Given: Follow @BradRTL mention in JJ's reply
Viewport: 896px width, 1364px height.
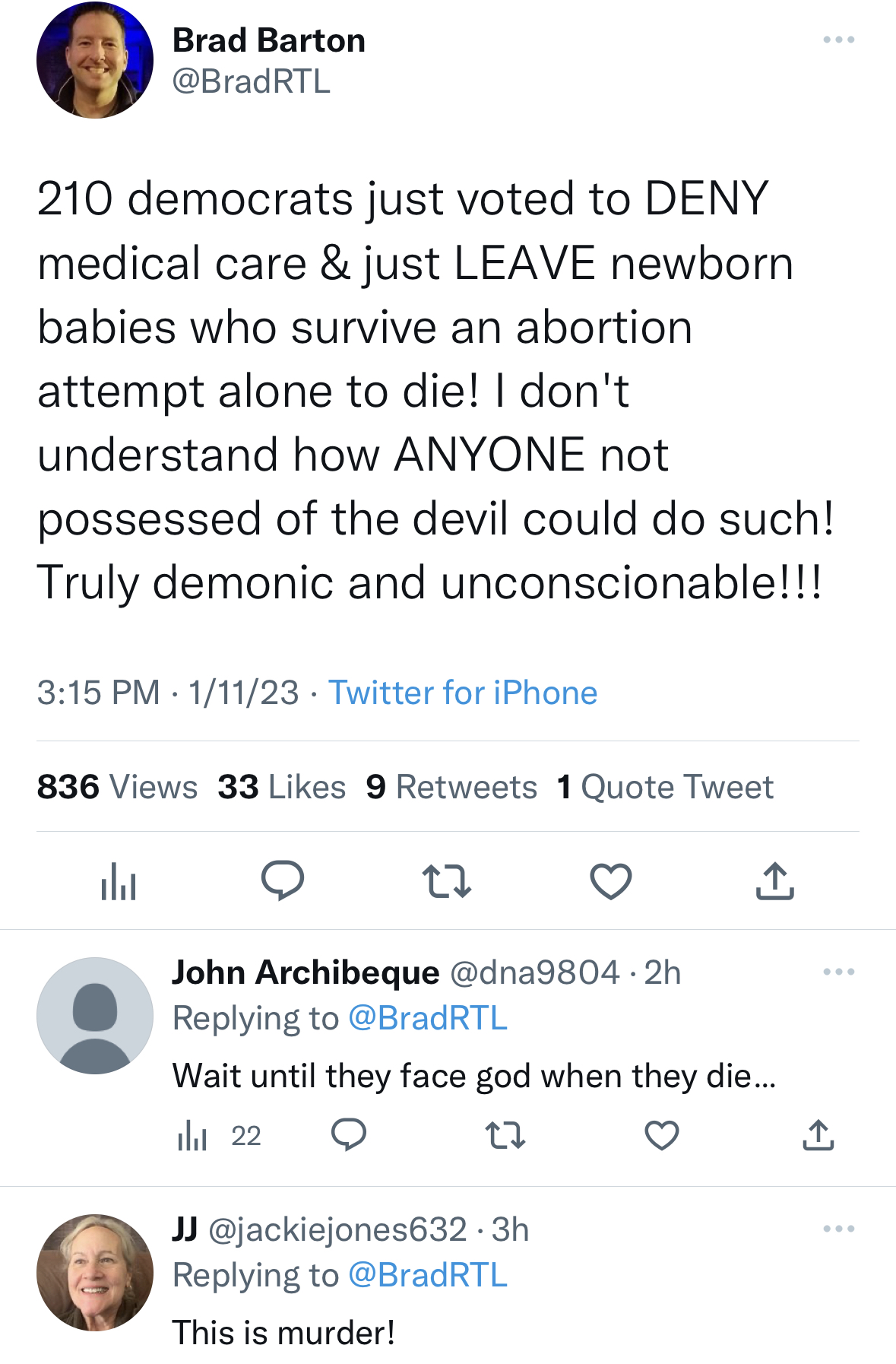Looking at the screenshot, I should click(x=427, y=1275).
